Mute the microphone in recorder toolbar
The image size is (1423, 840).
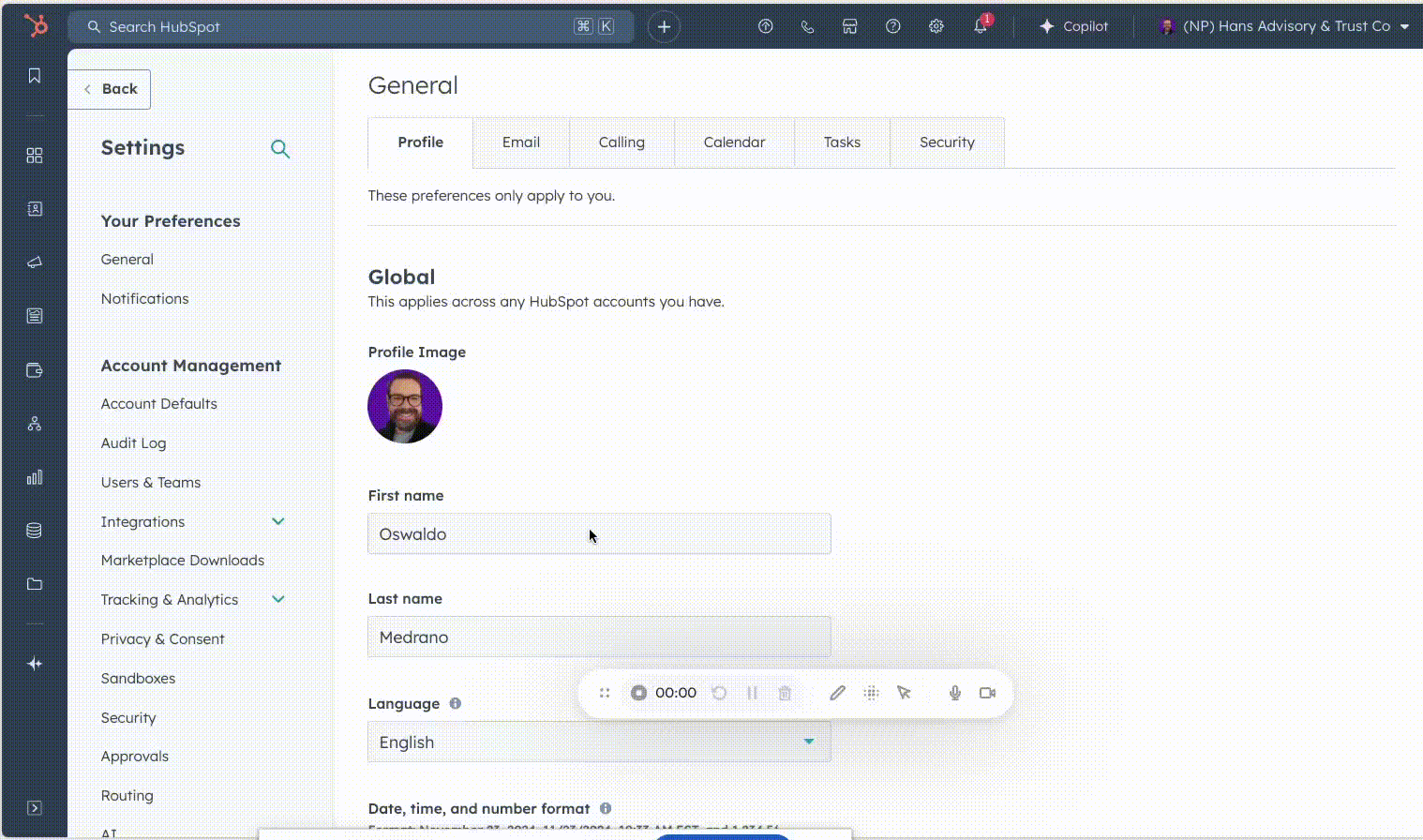click(954, 693)
